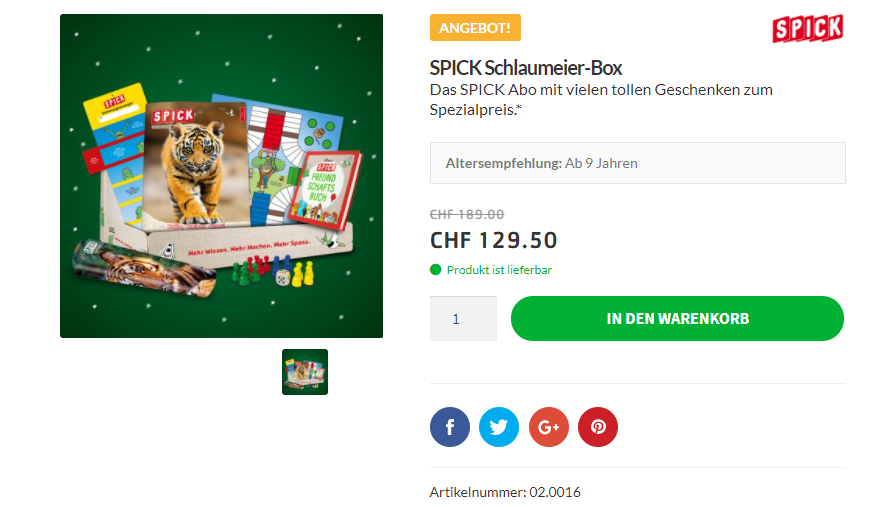The image size is (875, 507).
Task: Click the Produkt ist lieferbar text
Action: click(x=499, y=270)
